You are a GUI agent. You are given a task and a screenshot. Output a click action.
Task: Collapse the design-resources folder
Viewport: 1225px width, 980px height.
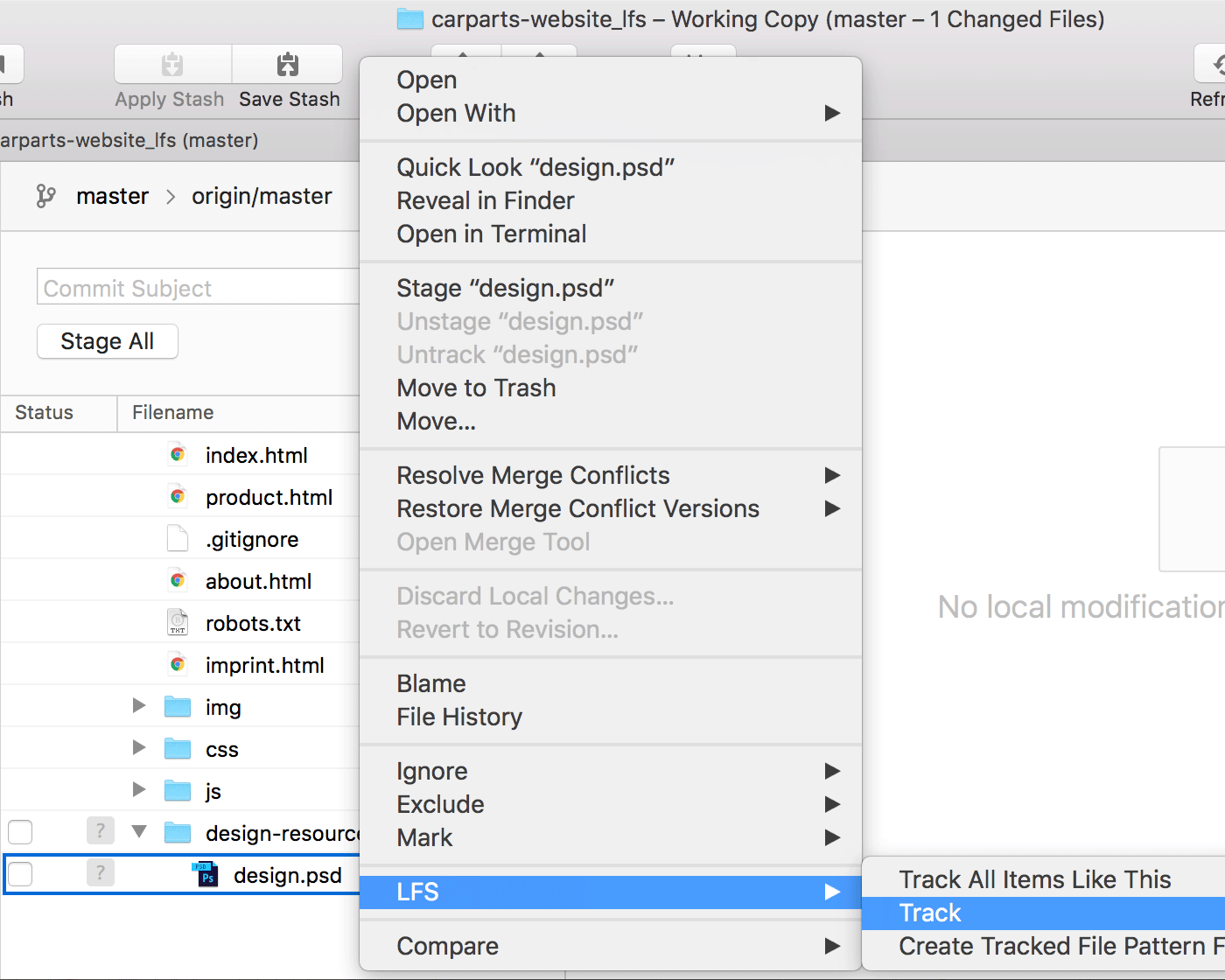click(138, 832)
